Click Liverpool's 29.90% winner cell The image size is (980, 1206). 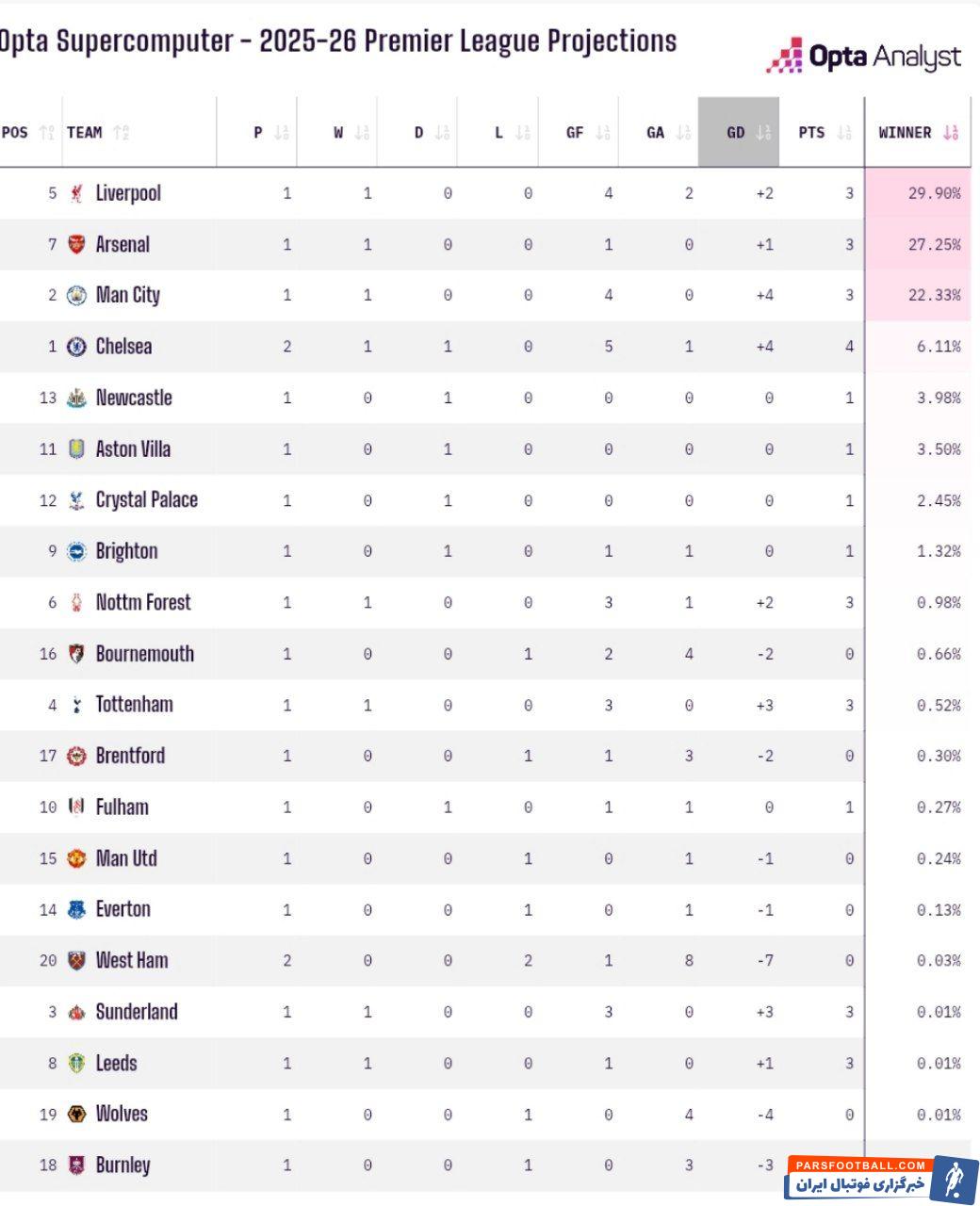point(934,193)
